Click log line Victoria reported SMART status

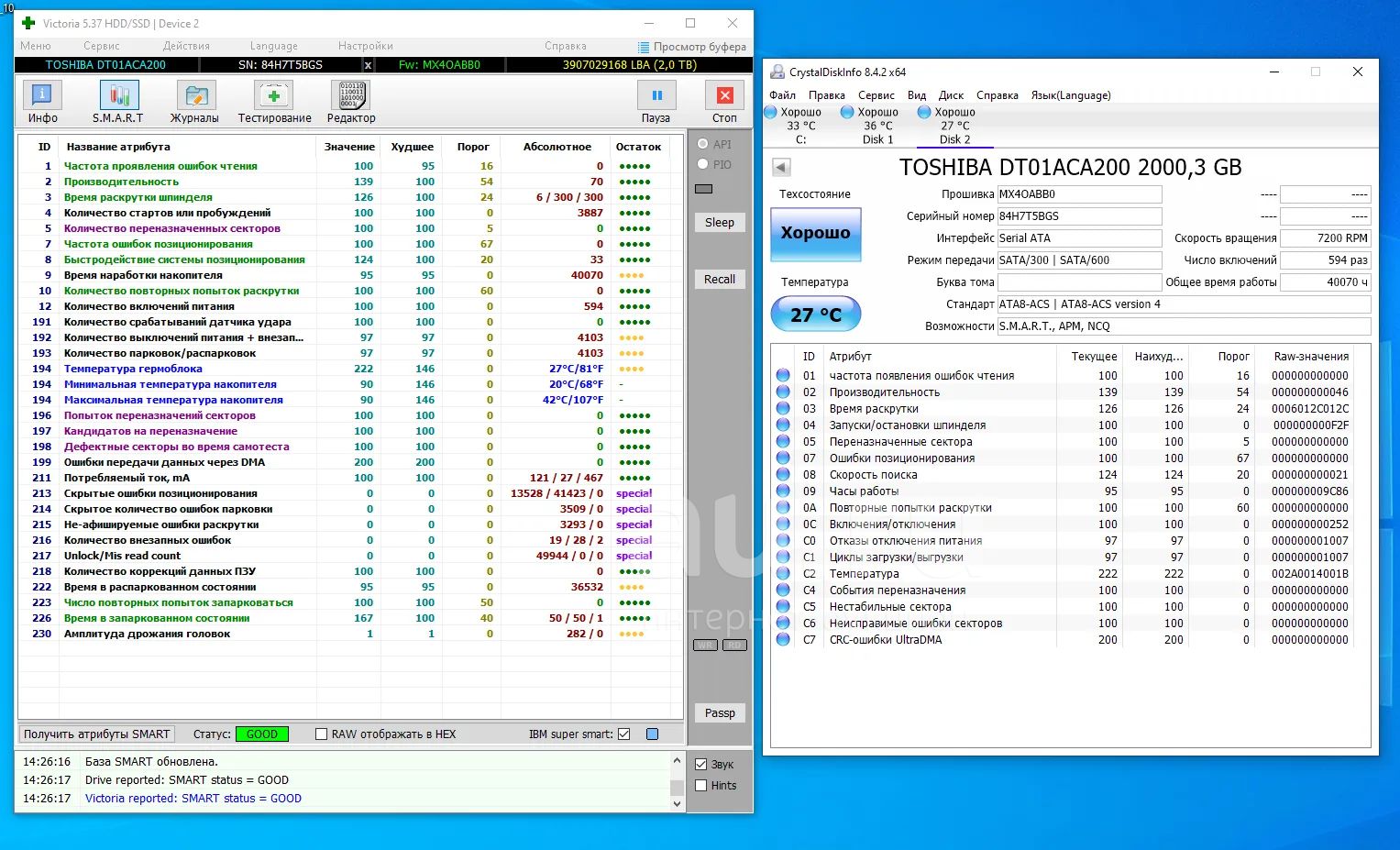[193, 799]
